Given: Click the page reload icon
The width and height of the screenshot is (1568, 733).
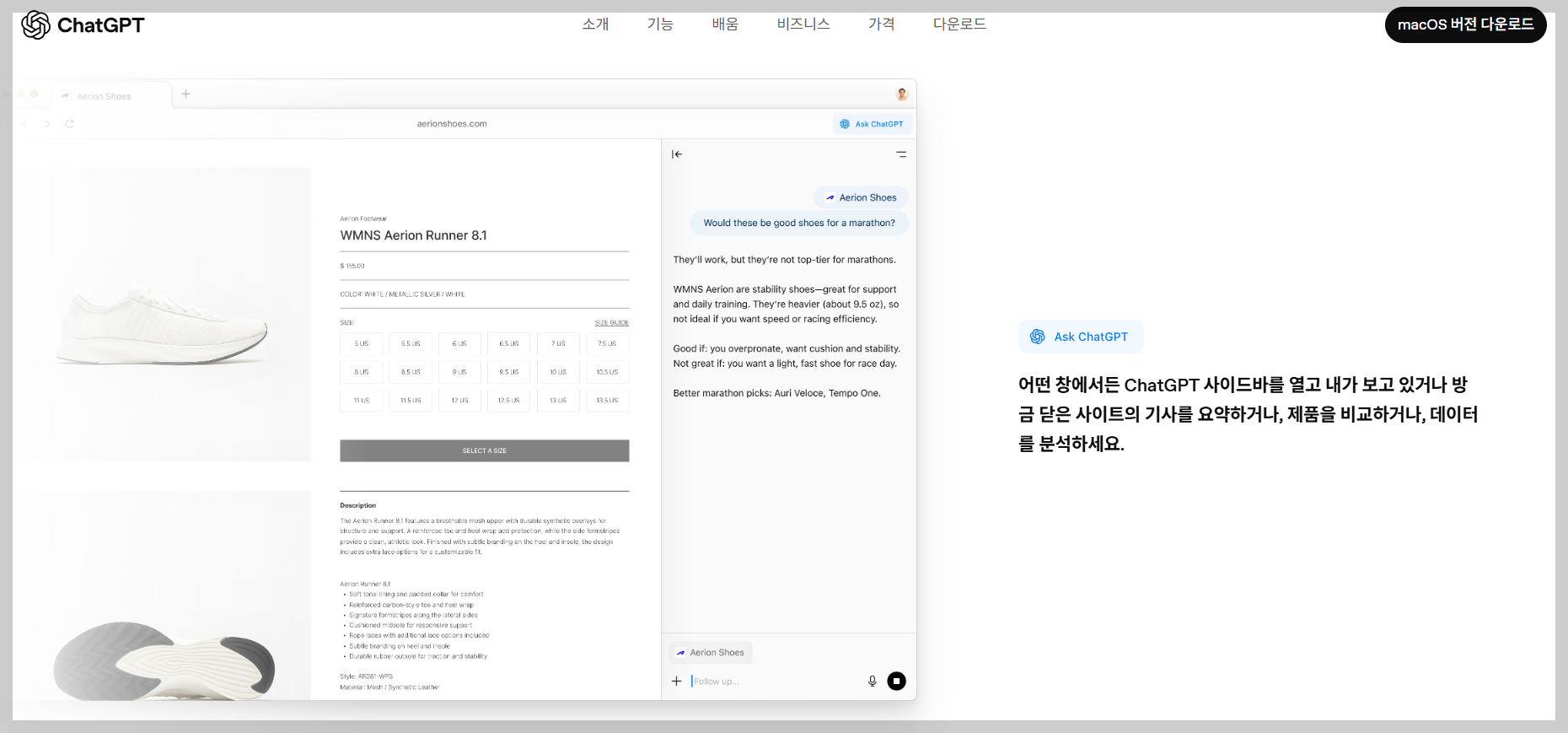Looking at the screenshot, I should (x=69, y=124).
